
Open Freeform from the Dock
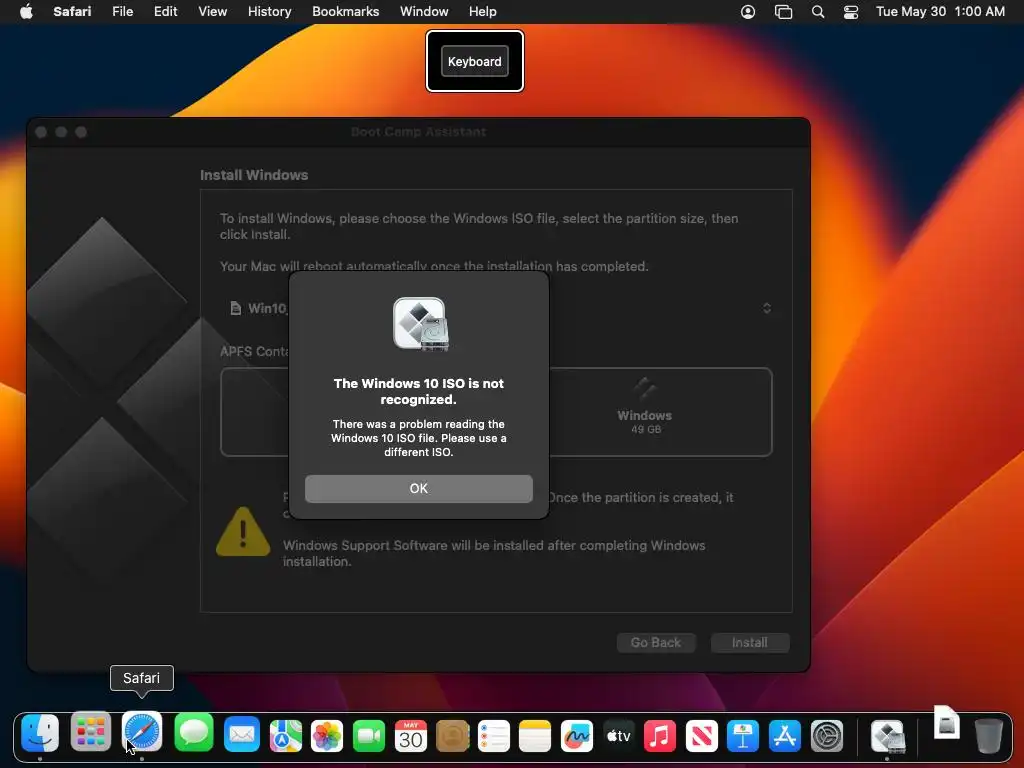(577, 736)
